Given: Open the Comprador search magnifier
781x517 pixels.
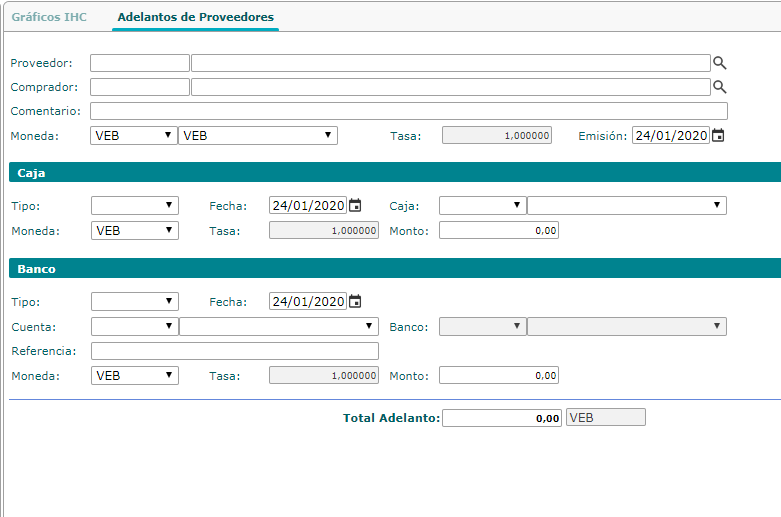Looking at the screenshot, I should [x=719, y=87].
